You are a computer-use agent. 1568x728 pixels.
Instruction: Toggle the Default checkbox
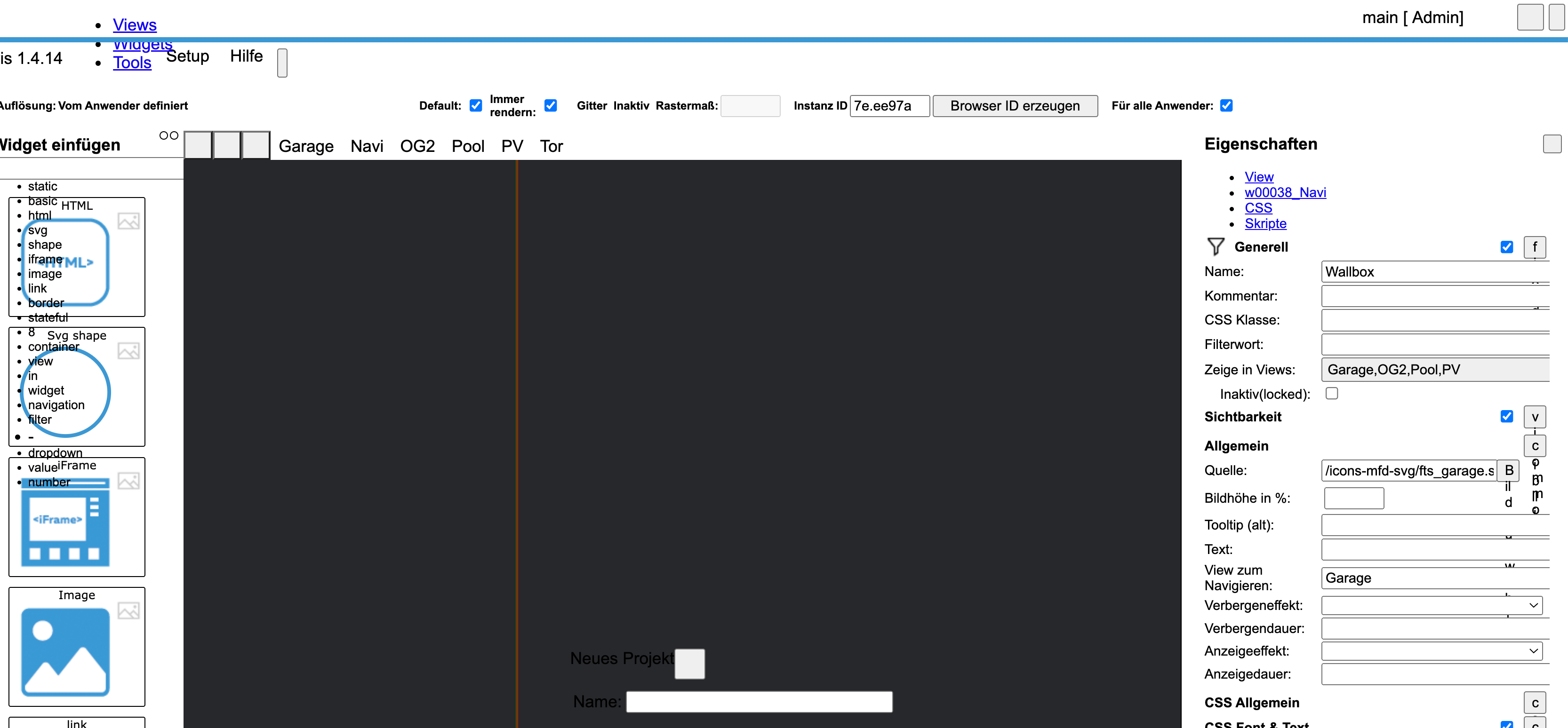(476, 106)
